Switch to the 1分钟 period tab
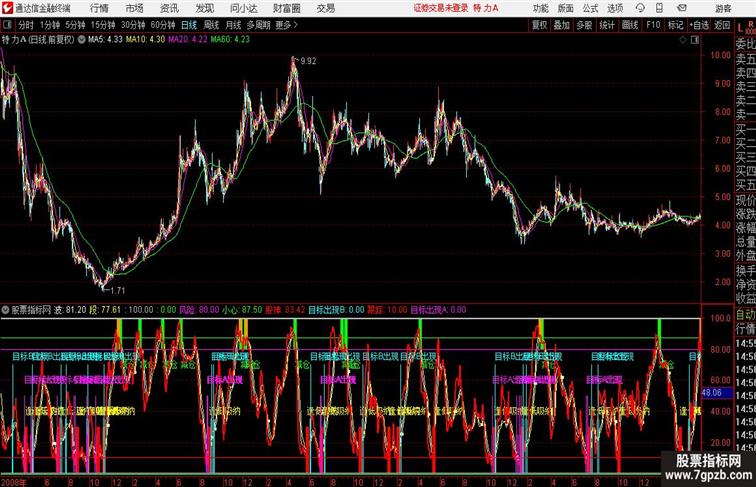This screenshot has width=756, height=487. coord(50,25)
